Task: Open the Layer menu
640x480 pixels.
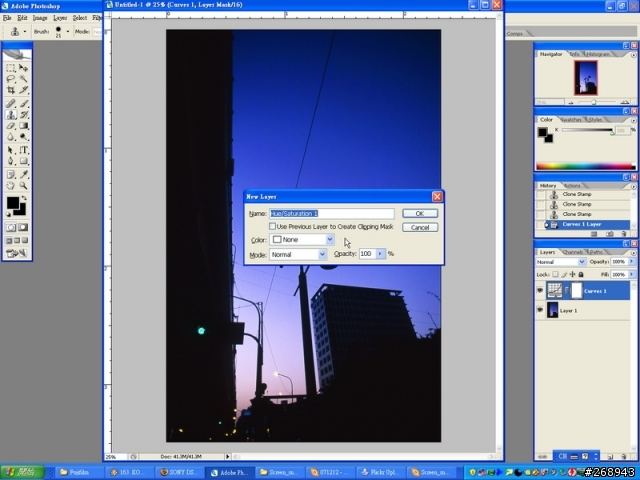Action: click(60, 18)
